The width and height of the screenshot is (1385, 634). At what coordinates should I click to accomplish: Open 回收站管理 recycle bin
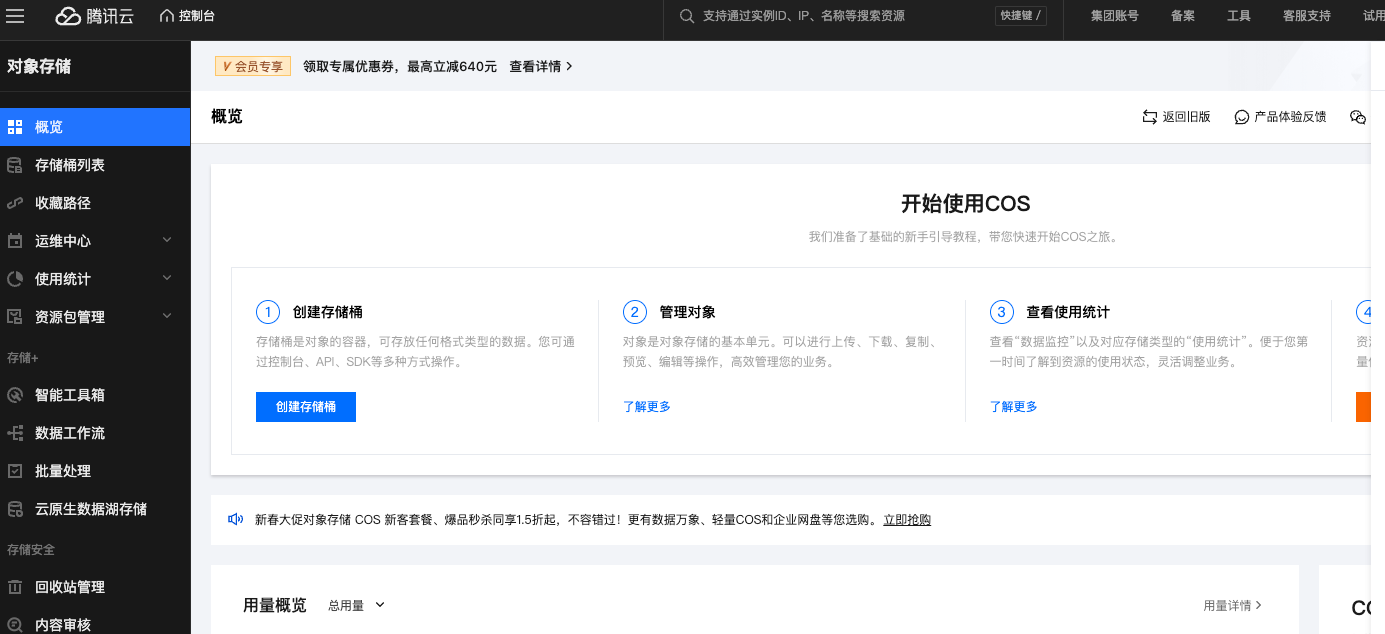pyautogui.click(x=69, y=587)
